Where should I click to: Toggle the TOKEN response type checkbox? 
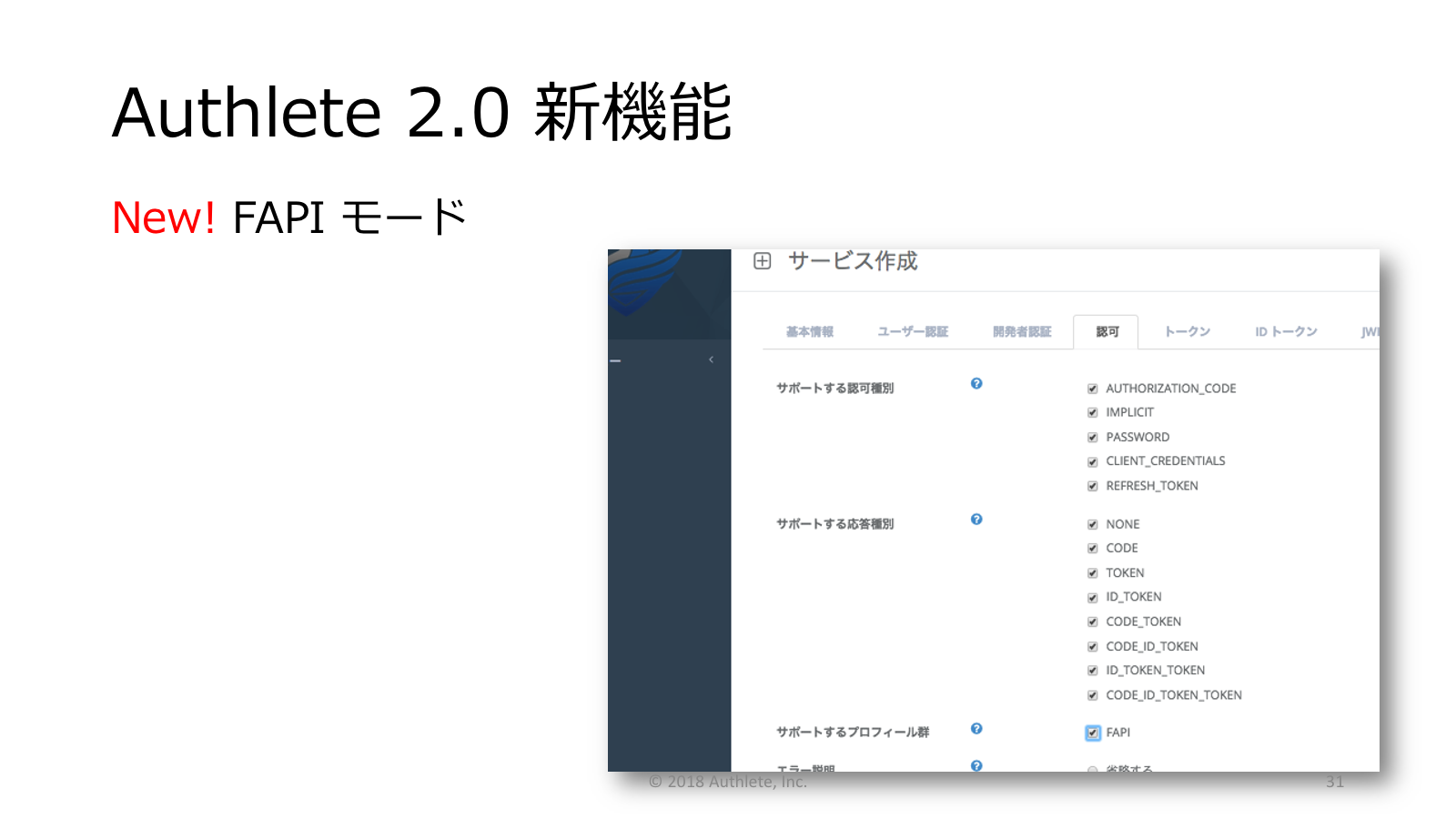click(x=1093, y=573)
